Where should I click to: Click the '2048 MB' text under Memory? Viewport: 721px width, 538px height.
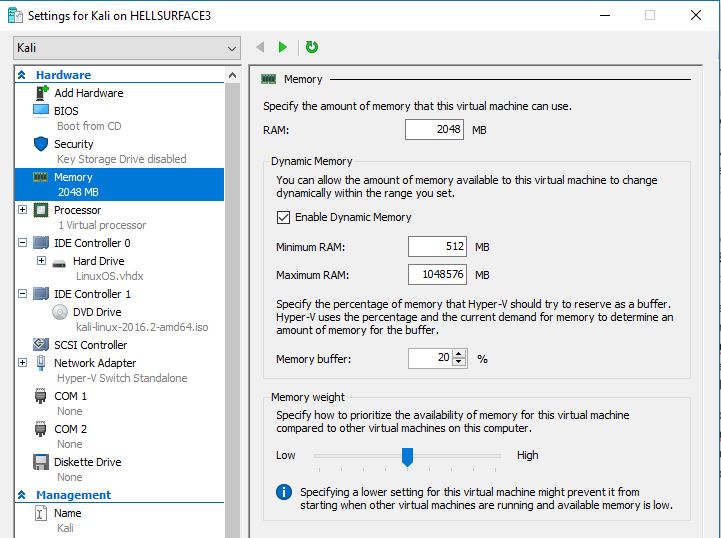click(78, 192)
